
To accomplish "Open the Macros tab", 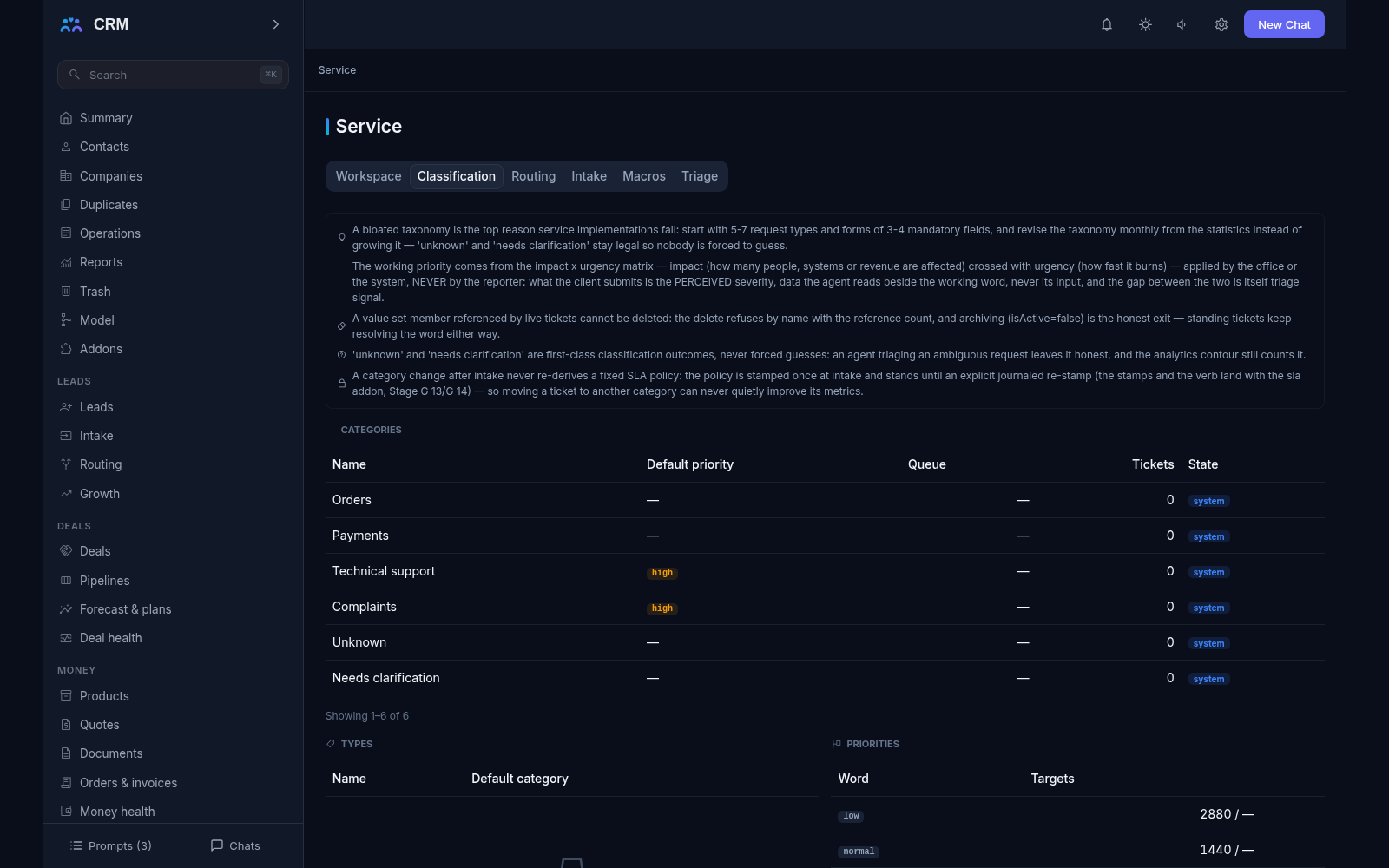I will coord(644,176).
